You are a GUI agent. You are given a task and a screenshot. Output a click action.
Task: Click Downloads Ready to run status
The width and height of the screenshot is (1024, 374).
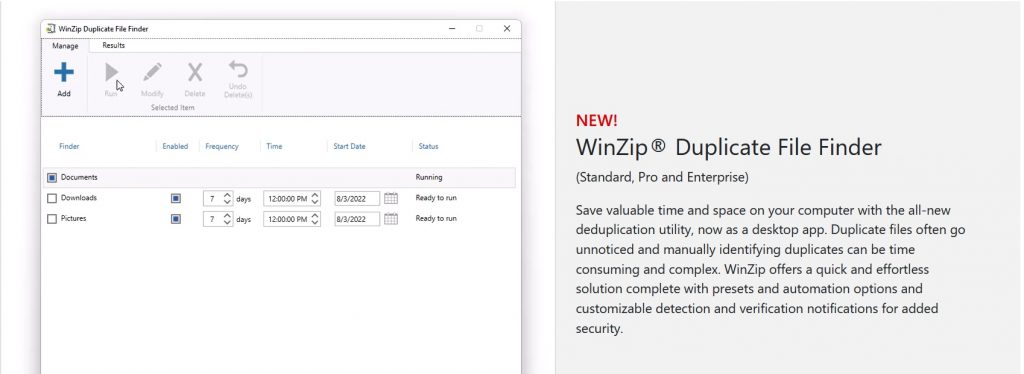436,198
